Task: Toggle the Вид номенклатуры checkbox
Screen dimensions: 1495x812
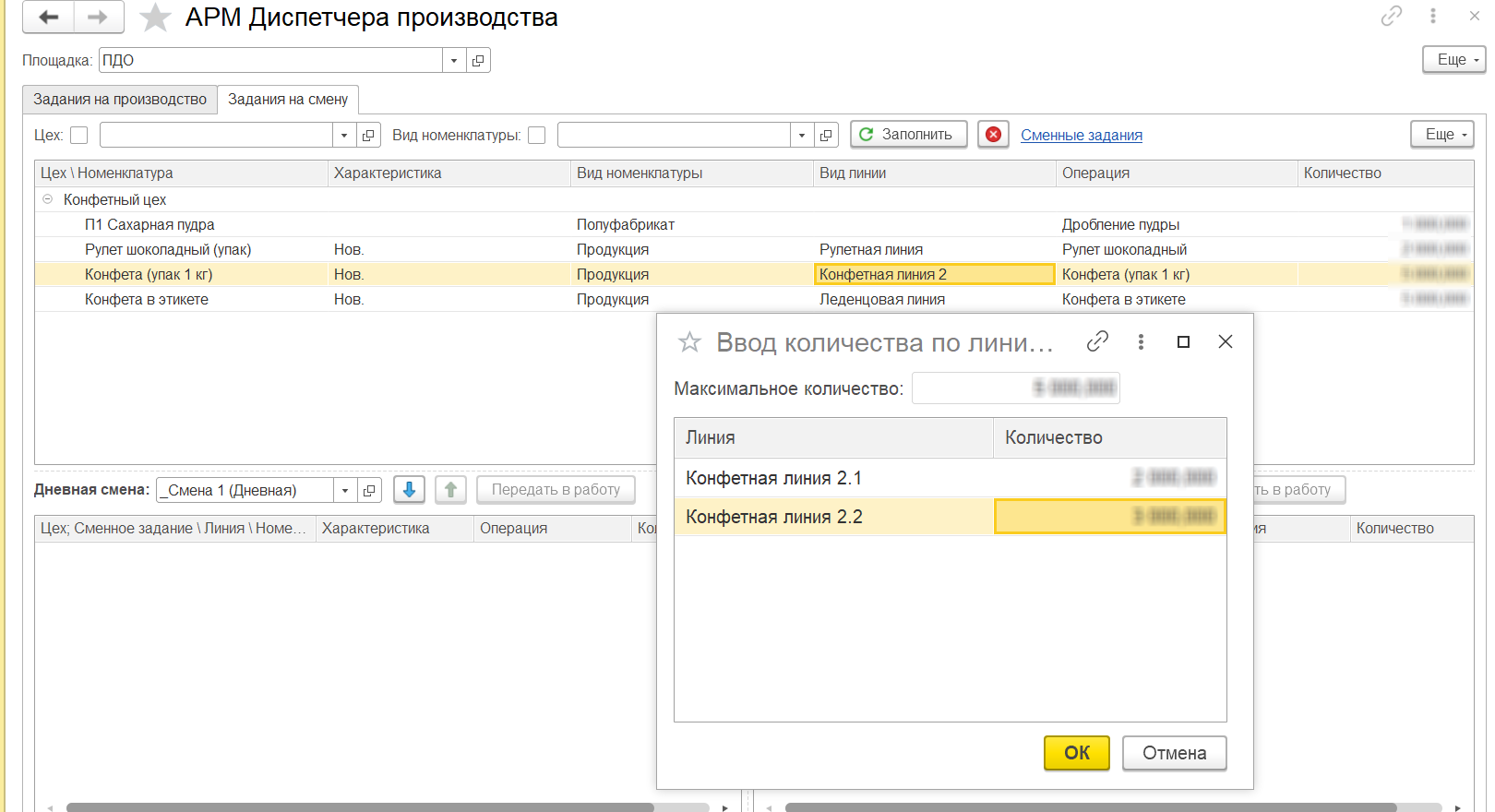Action: (x=537, y=136)
